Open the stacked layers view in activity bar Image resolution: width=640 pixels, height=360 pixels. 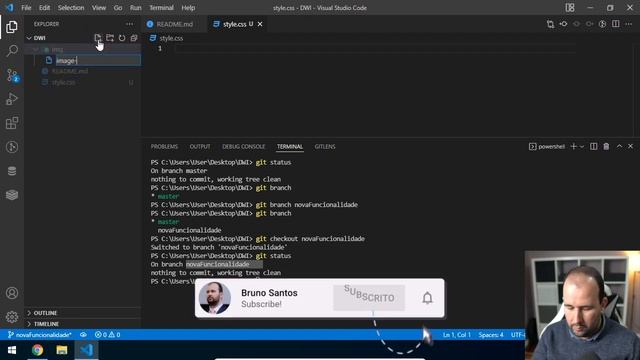12,195
